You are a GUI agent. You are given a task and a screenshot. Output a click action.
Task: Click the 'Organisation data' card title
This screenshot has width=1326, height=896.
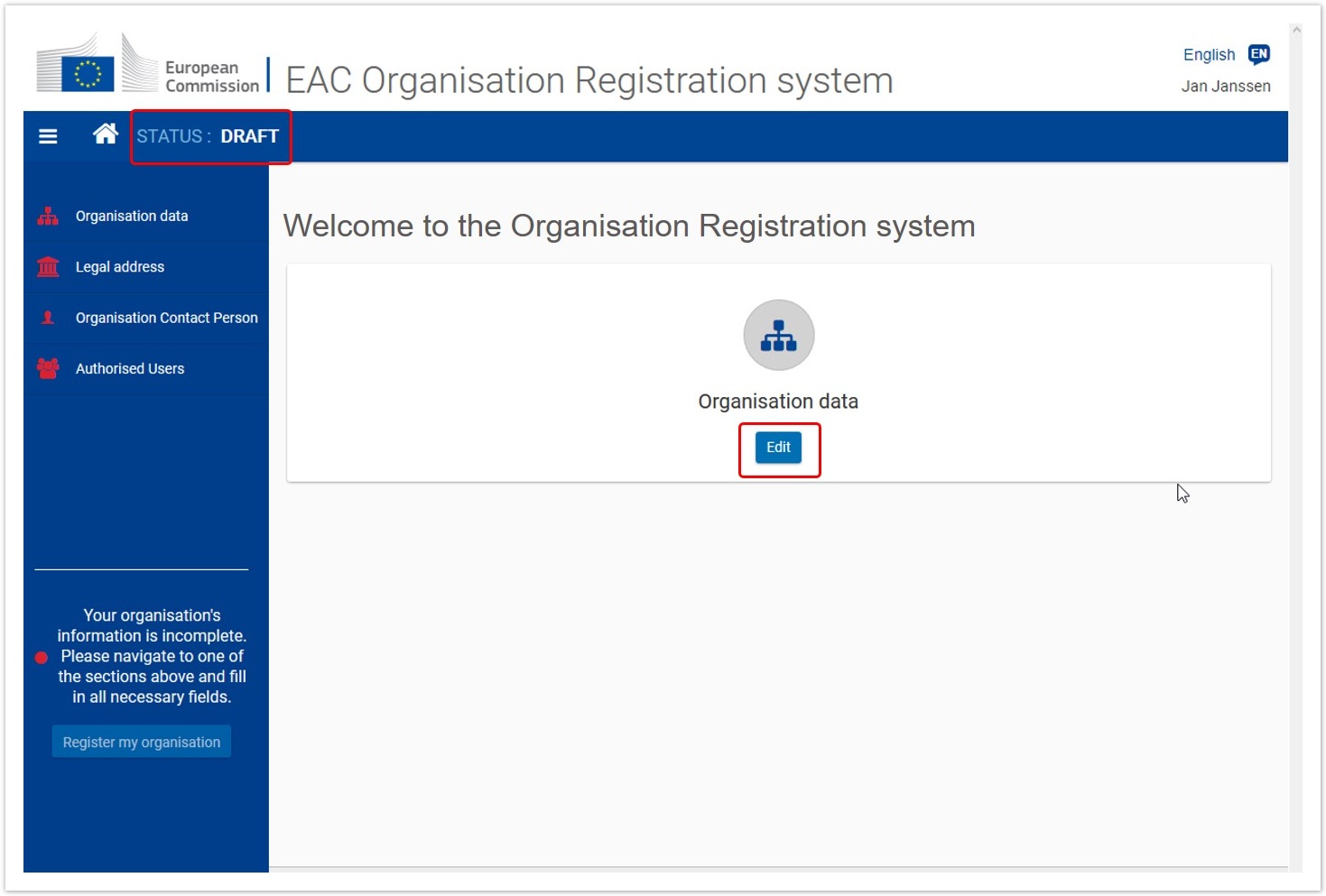778,402
